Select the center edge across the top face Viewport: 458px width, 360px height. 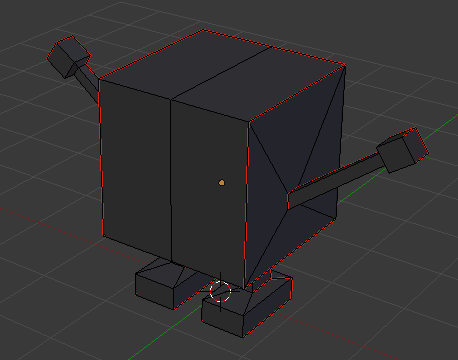tap(220, 73)
